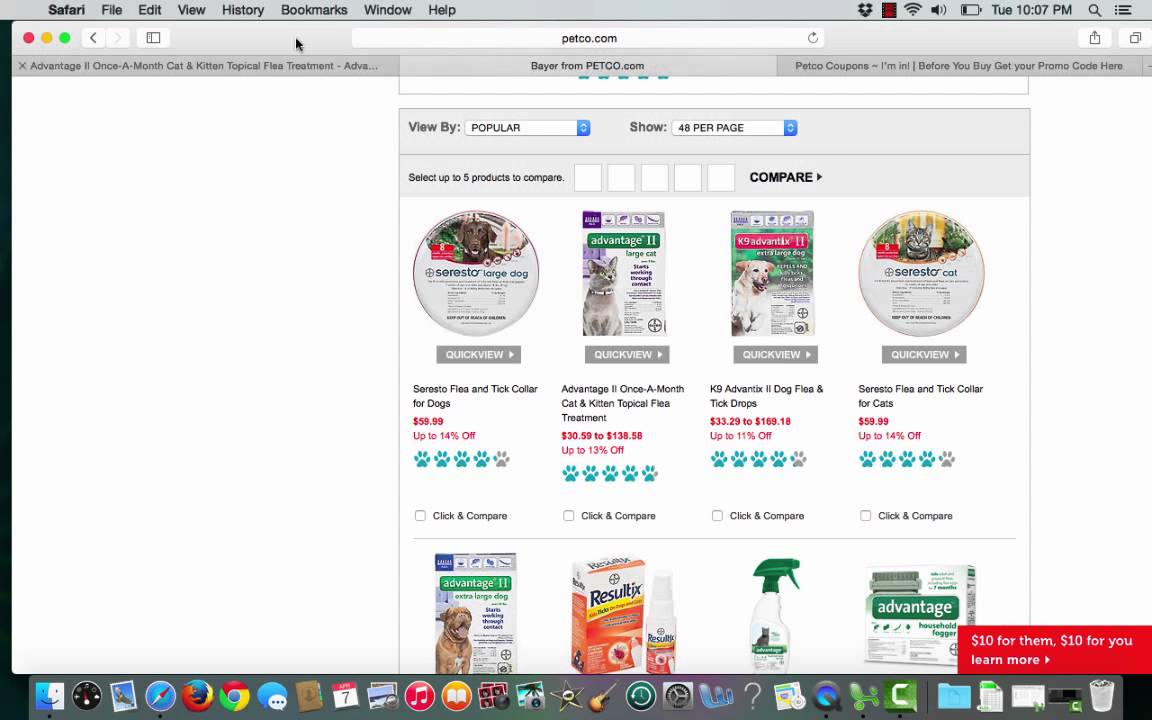Select the Seresto large dog product image
This screenshot has height=720, width=1152.
[476, 273]
